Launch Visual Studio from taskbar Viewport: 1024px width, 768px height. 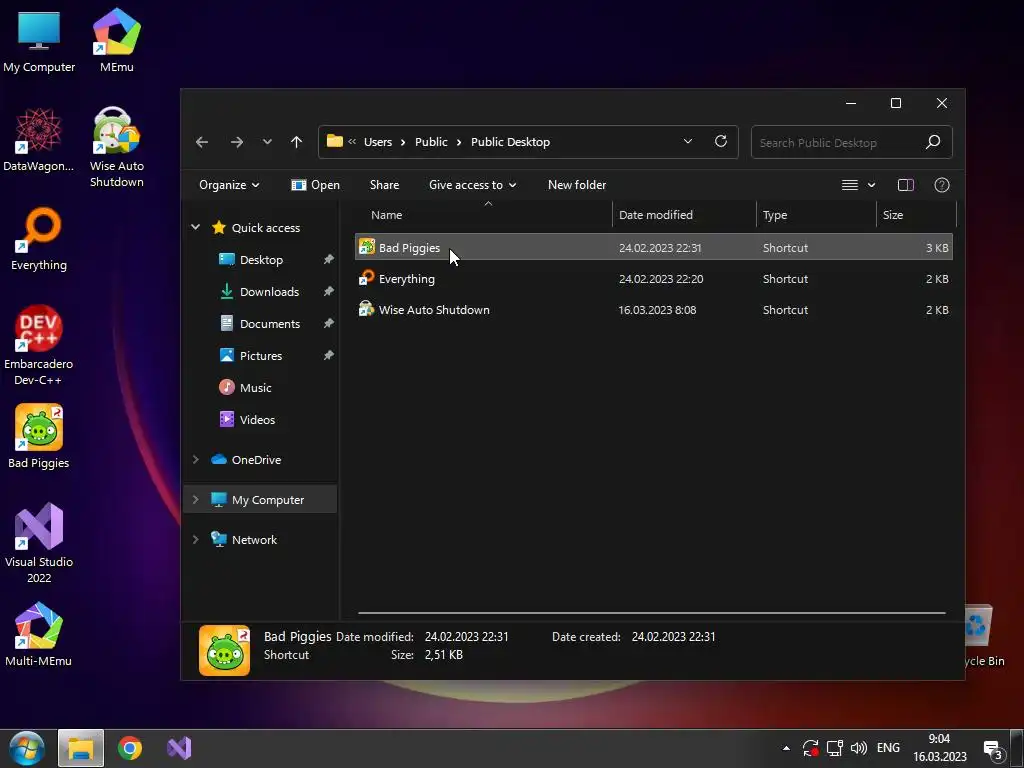tap(179, 748)
